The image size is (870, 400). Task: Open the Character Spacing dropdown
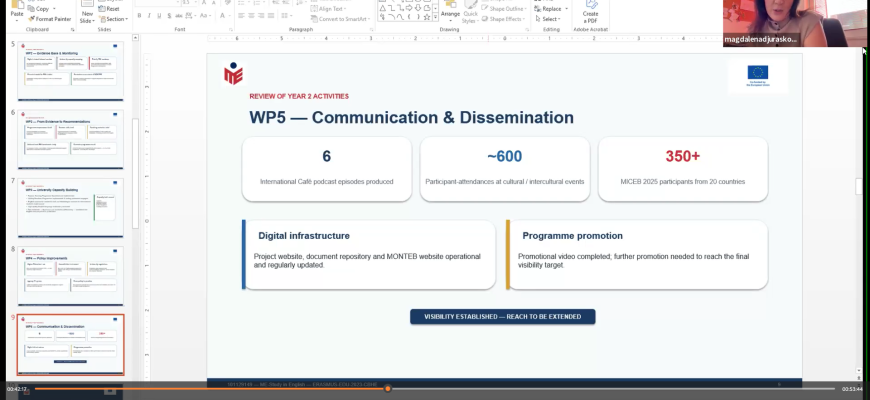pos(190,16)
